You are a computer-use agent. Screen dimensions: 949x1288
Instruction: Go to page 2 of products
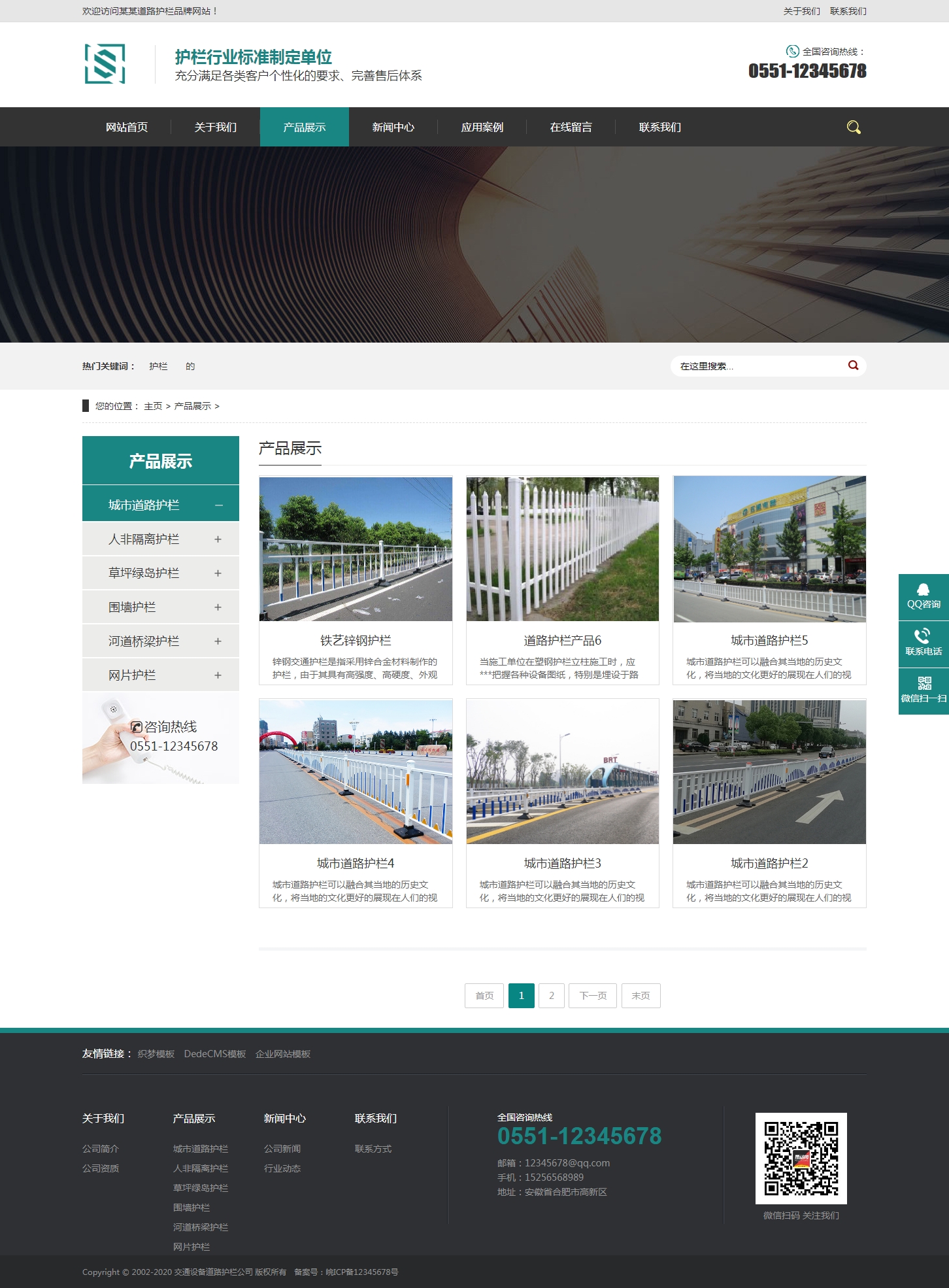[x=551, y=996]
